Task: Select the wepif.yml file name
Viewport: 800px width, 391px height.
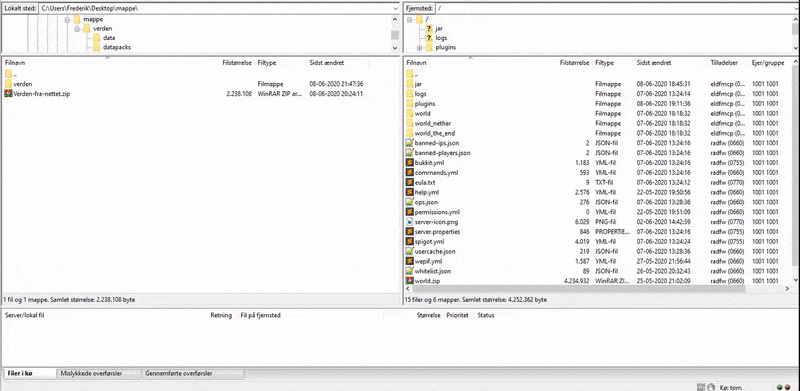Action: 429,261
